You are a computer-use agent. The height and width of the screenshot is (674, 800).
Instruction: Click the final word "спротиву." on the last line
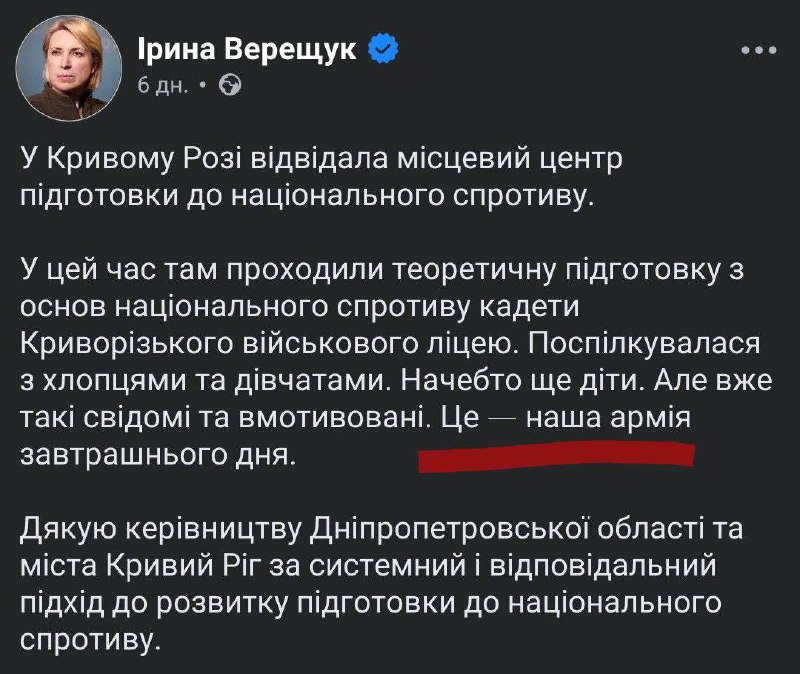pos(90,636)
